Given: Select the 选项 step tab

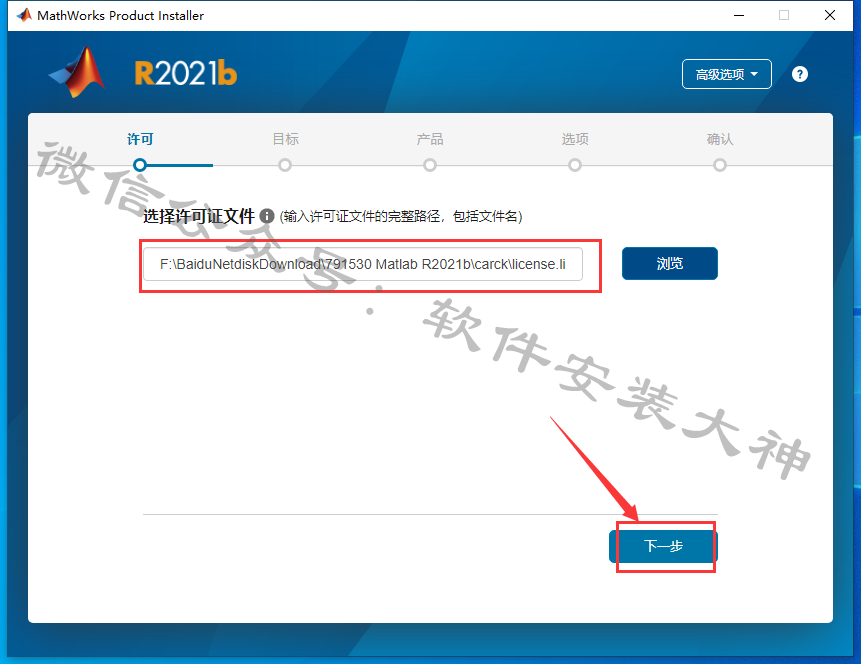Looking at the screenshot, I should pyautogui.click(x=575, y=139).
